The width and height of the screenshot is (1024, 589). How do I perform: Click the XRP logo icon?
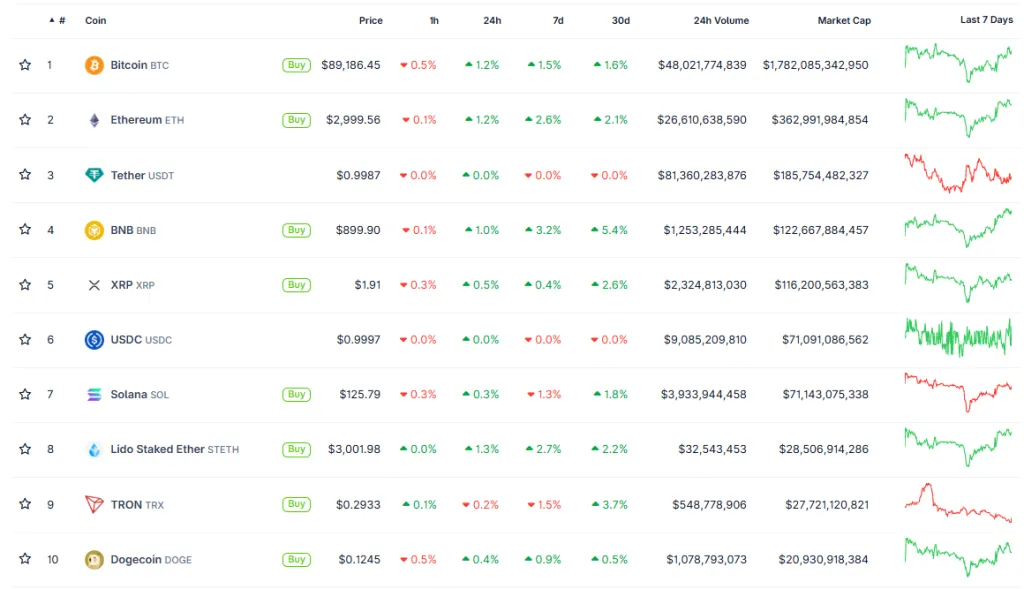click(x=94, y=285)
